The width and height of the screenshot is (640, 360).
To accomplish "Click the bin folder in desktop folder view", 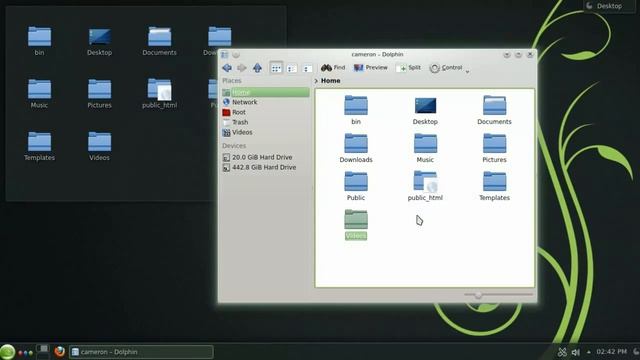I will click(x=39, y=41).
